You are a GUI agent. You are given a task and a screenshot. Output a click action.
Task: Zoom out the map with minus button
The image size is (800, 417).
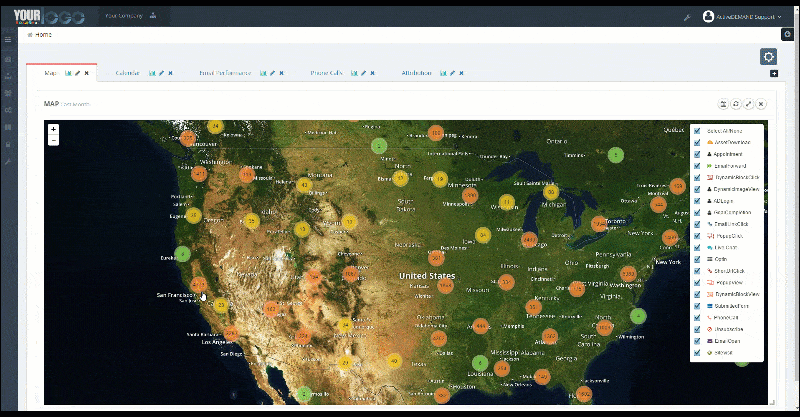(53, 140)
